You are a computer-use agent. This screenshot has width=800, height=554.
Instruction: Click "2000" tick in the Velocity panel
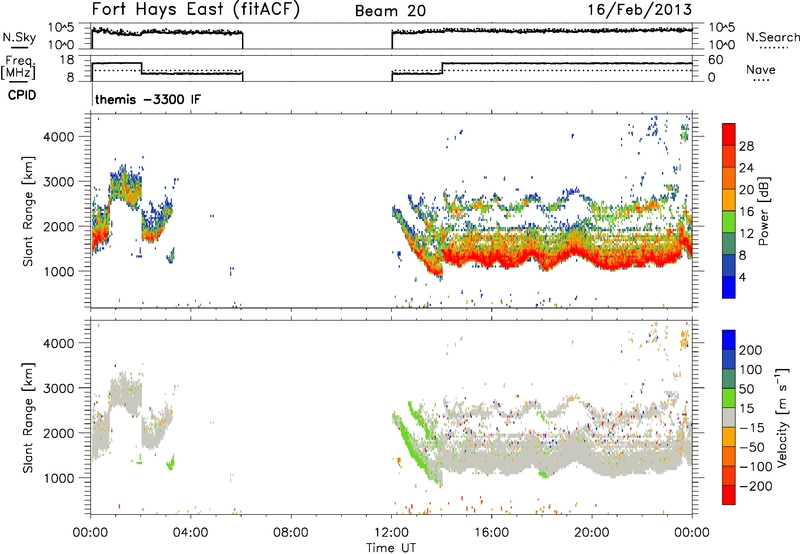(59, 433)
